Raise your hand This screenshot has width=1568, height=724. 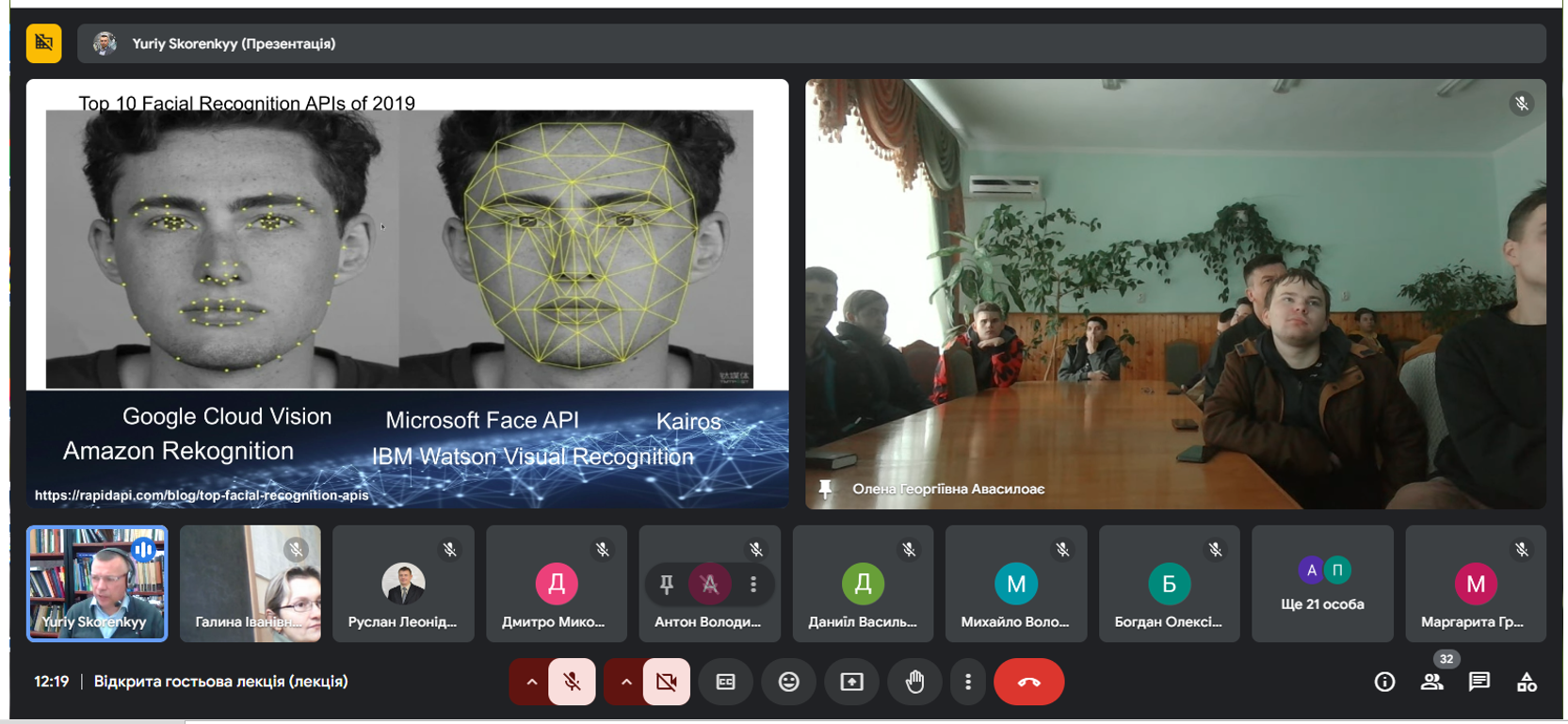pos(914,682)
